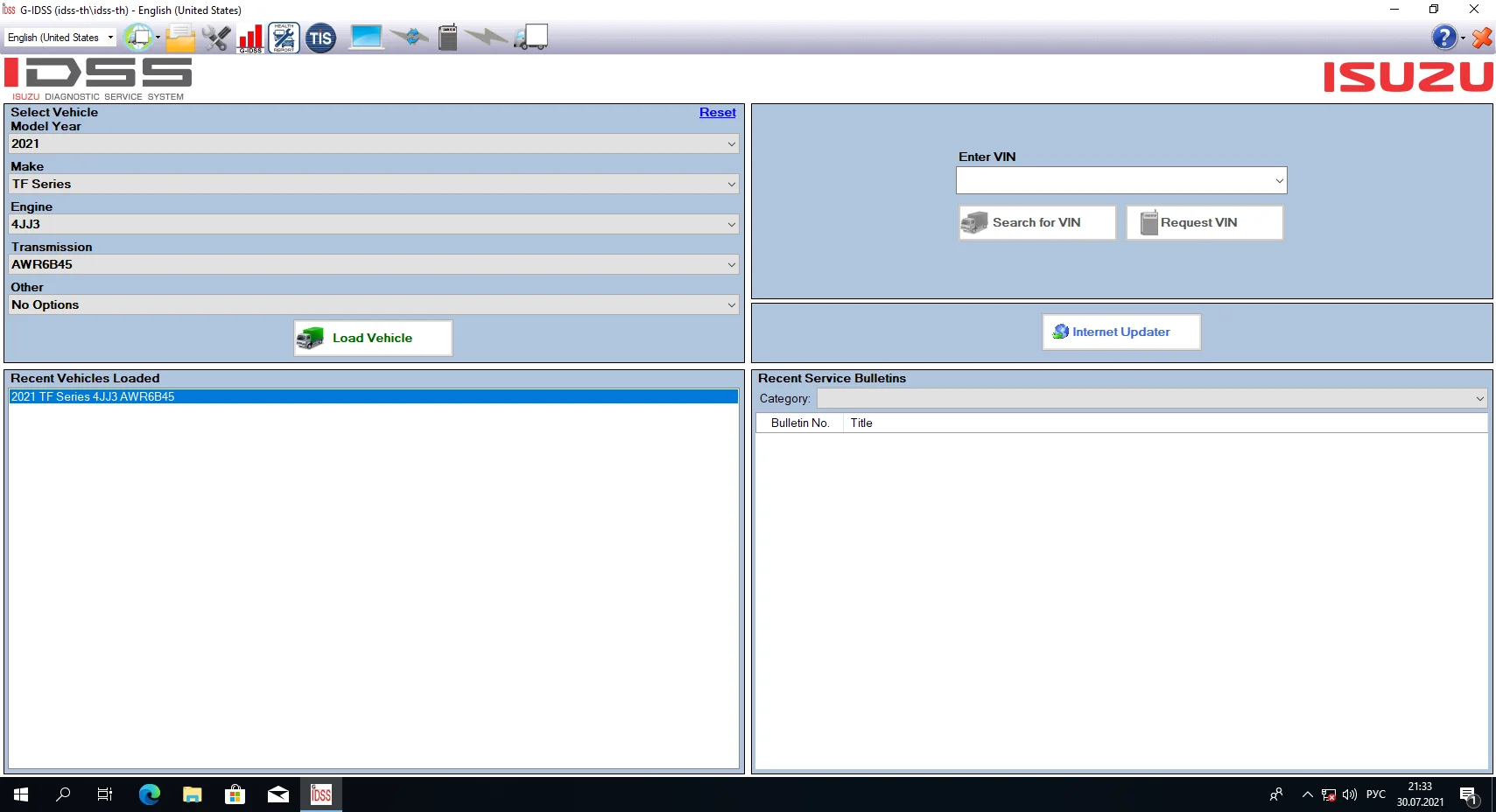This screenshot has height=812, width=1496.
Task: Open the dropdown arrow beside the Help icon
Action: click(x=1463, y=38)
